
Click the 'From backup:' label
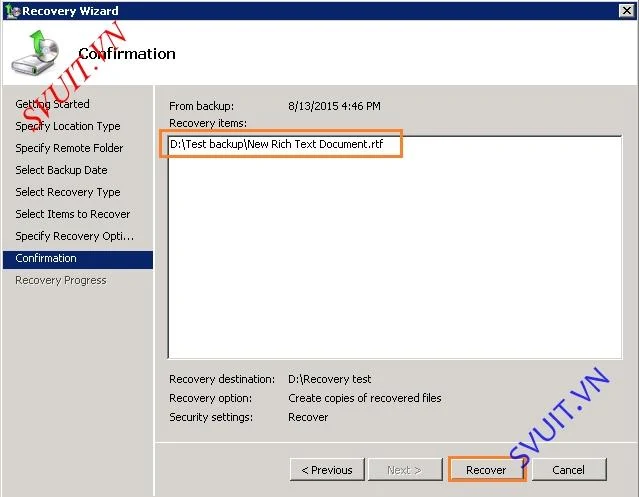[x=202, y=106]
